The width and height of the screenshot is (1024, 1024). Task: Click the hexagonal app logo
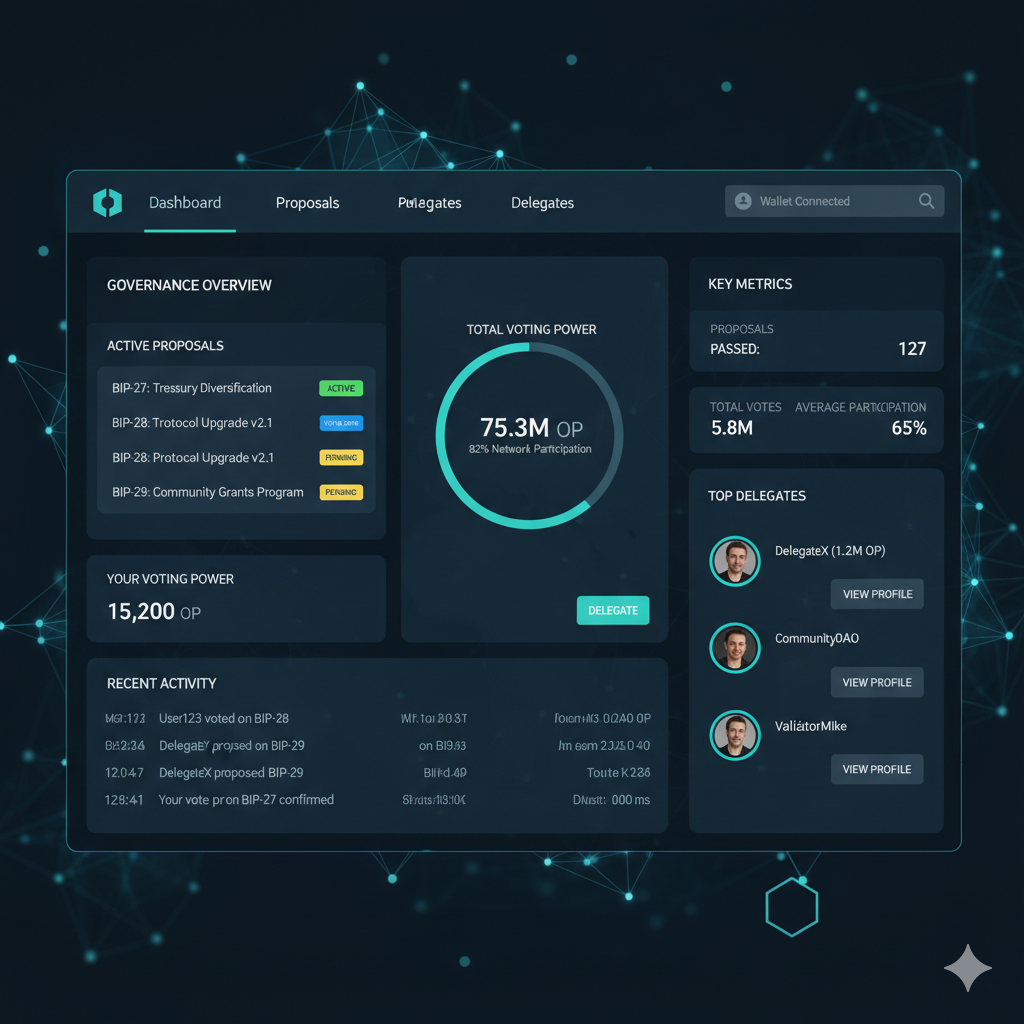click(x=107, y=202)
